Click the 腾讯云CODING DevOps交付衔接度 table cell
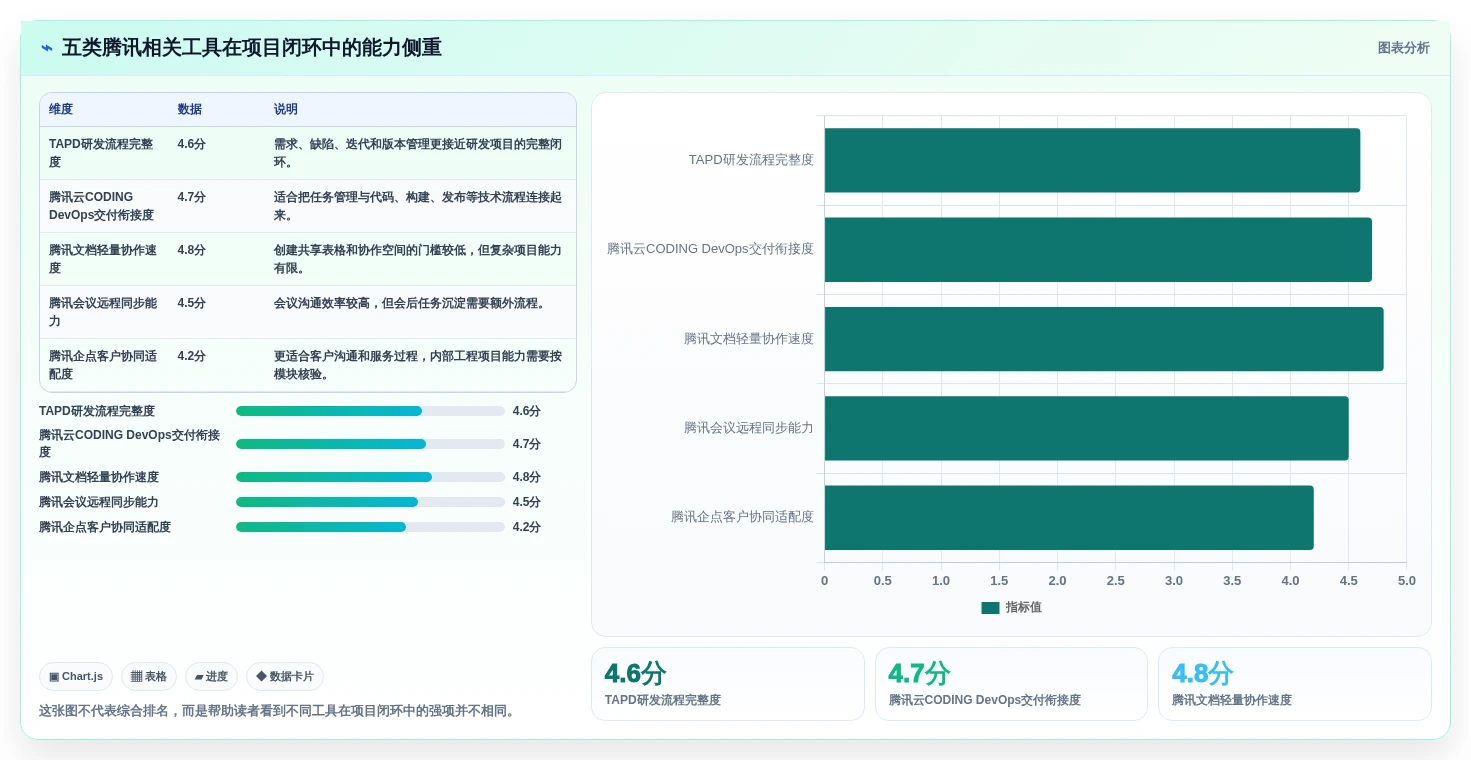 (x=104, y=206)
